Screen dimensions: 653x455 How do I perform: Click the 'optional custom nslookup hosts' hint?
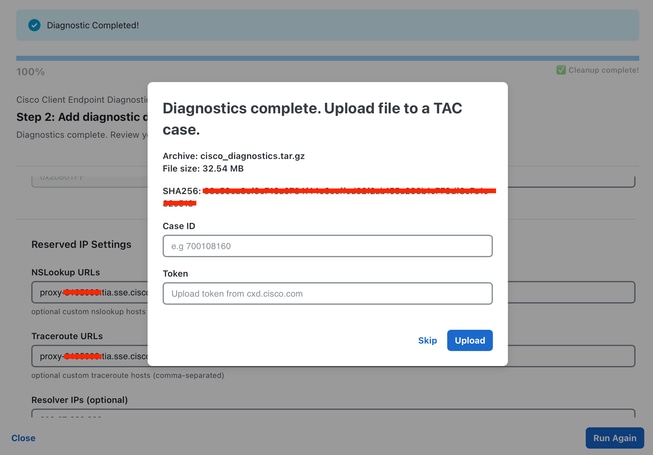88,312
